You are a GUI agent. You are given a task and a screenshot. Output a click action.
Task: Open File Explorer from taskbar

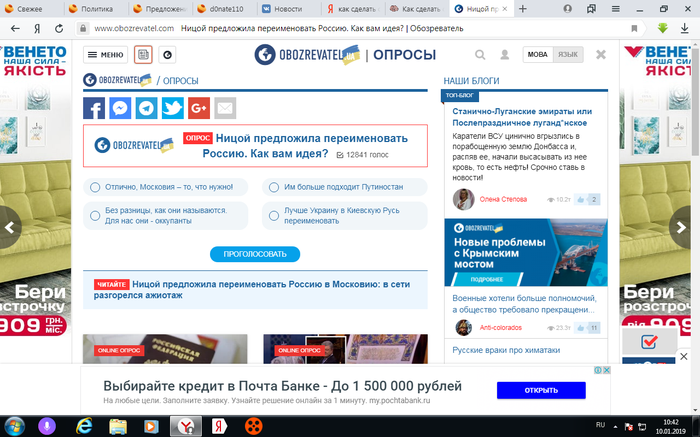coord(118,426)
